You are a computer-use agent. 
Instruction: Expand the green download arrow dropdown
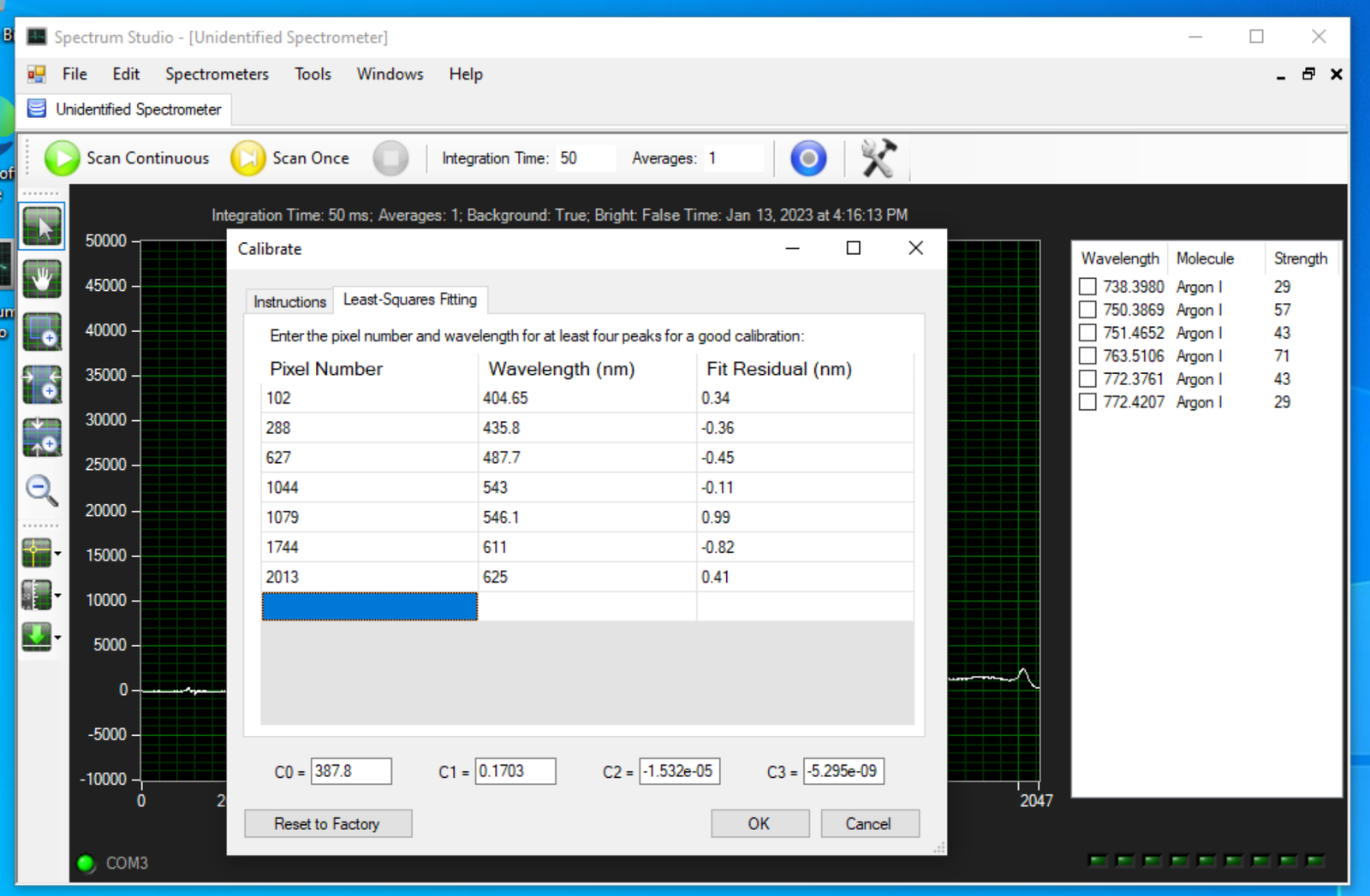click(x=57, y=638)
